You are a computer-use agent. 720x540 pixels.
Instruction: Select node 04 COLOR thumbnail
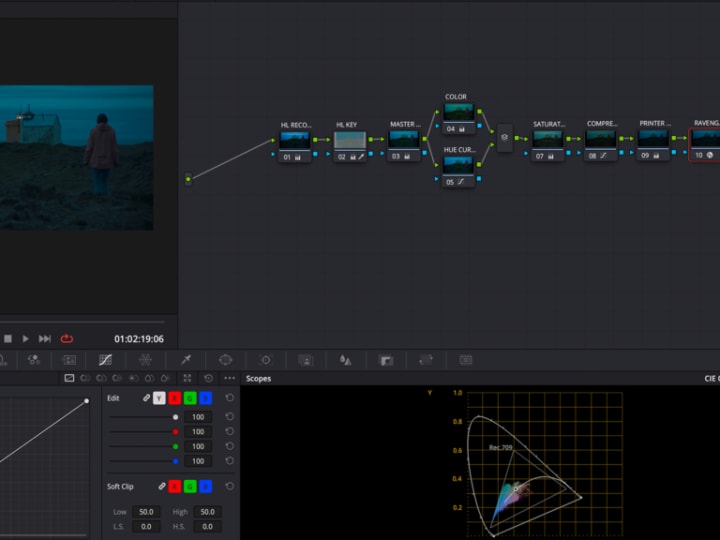pos(458,112)
